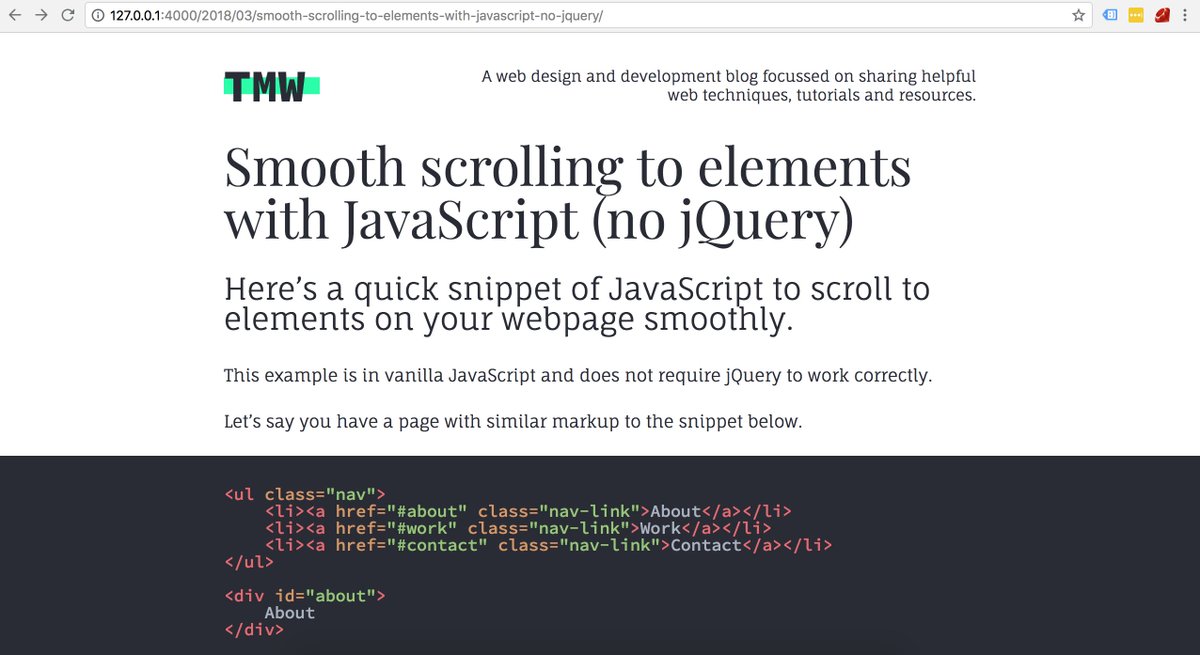Screen dimensions: 1200x655
Task: Click the red Ruby extension icon
Action: 1161,15
